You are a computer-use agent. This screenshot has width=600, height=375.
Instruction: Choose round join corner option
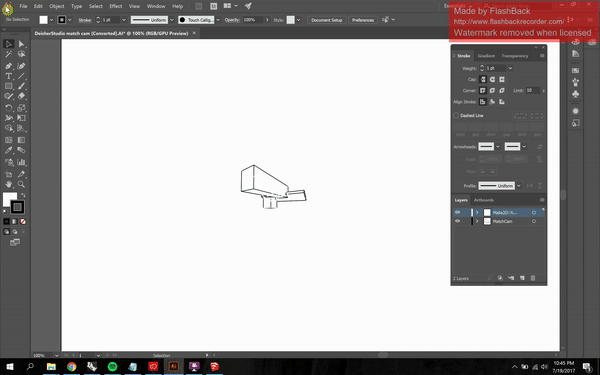[x=492, y=91]
